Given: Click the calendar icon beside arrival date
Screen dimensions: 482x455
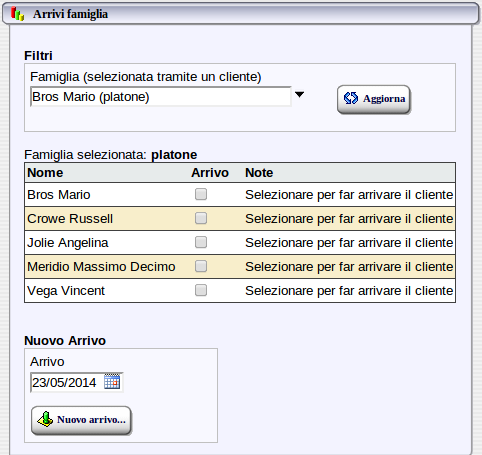Looking at the screenshot, I should pos(112,382).
